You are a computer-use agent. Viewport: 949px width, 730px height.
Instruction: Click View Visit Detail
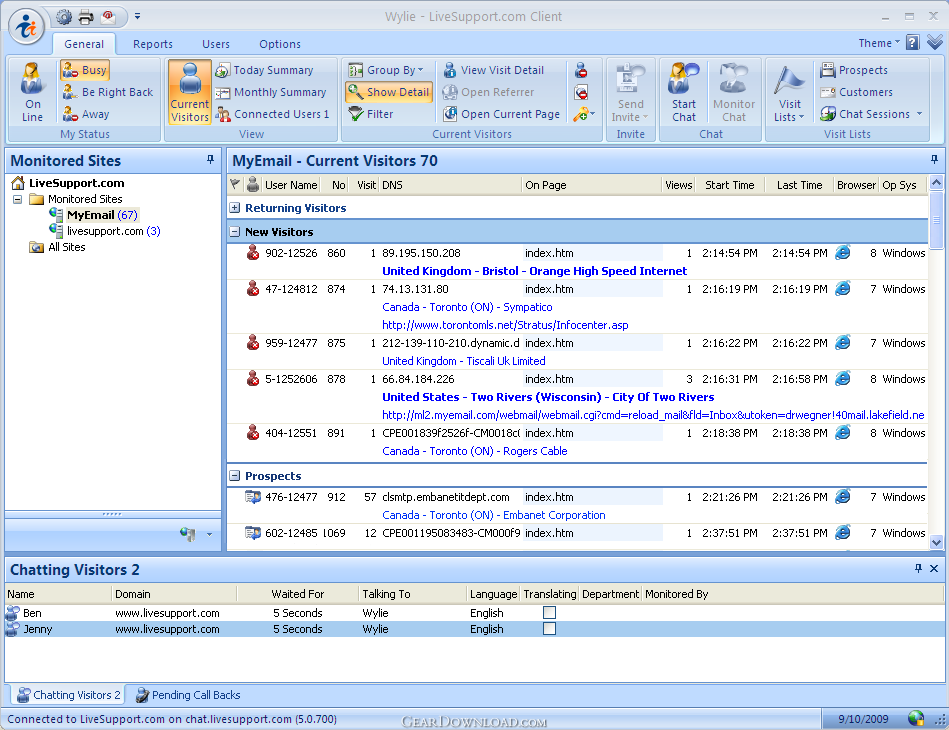tap(493, 70)
